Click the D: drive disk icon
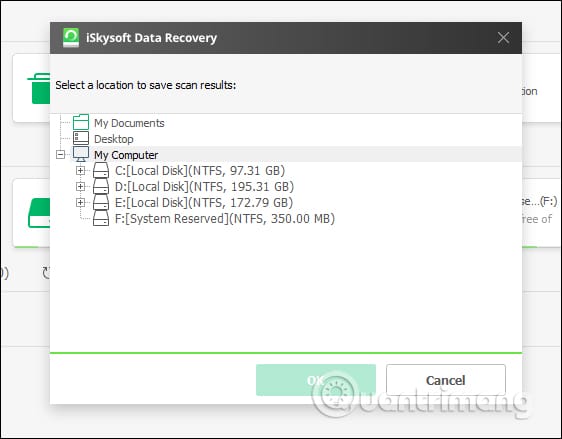This screenshot has width=562, height=439. (x=101, y=186)
